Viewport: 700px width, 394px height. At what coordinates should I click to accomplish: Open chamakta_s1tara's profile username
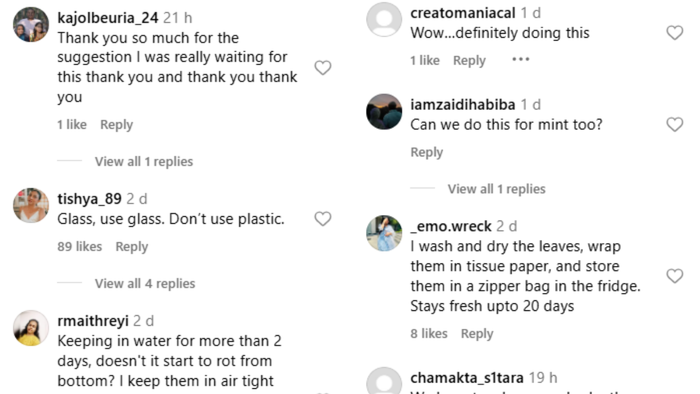pyautogui.click(x=467, y=377)
